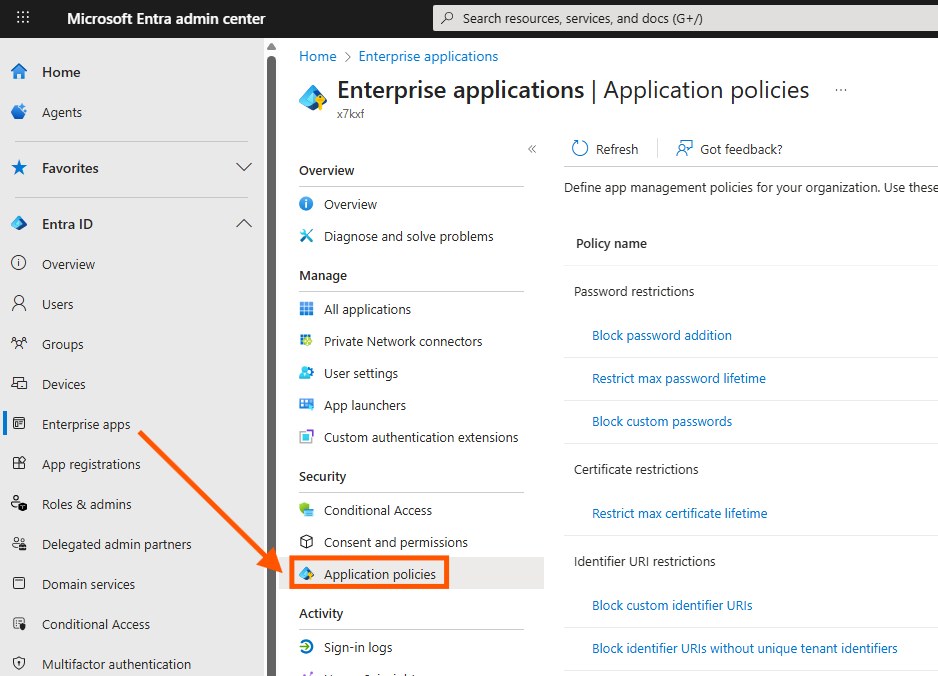Refresh the application policies list
The width and height of the screenshot is (938, 676).
click(x=604, y=148)
